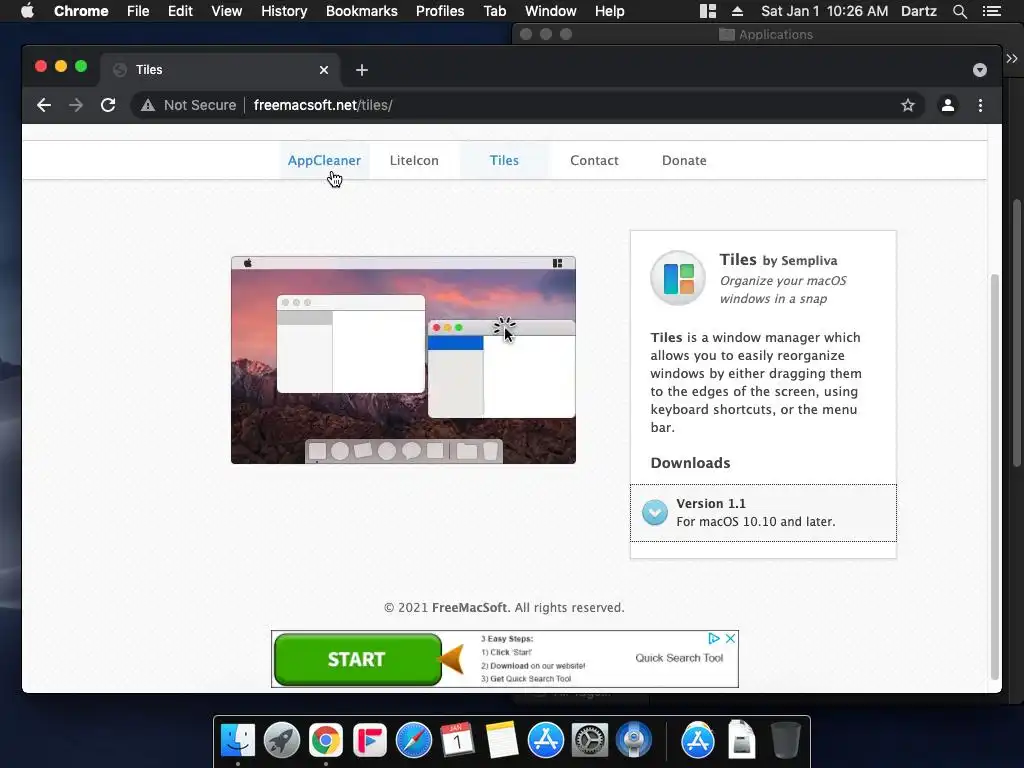Image resolution: width=1024 pixels, height=768 pixels.
Task: Reload the freemacsoft page
Action: click(x=108, y=105)
